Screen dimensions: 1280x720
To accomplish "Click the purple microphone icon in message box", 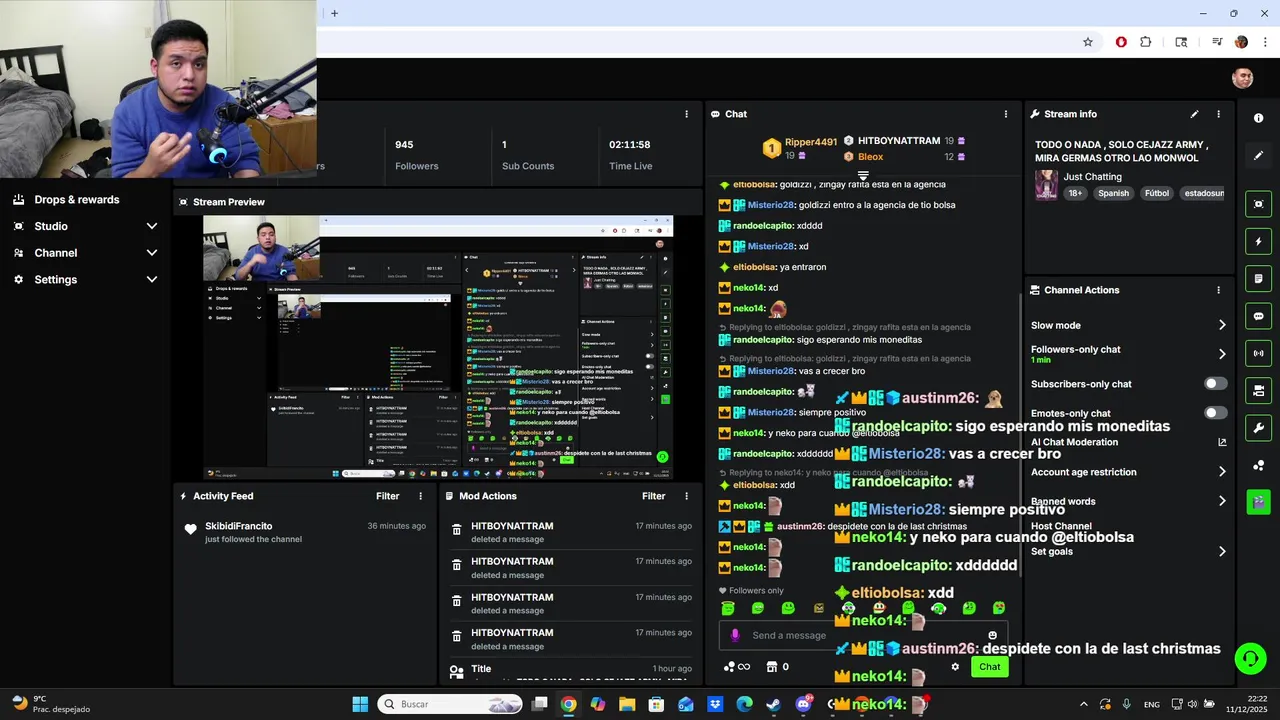I will (x=735, y=635).
